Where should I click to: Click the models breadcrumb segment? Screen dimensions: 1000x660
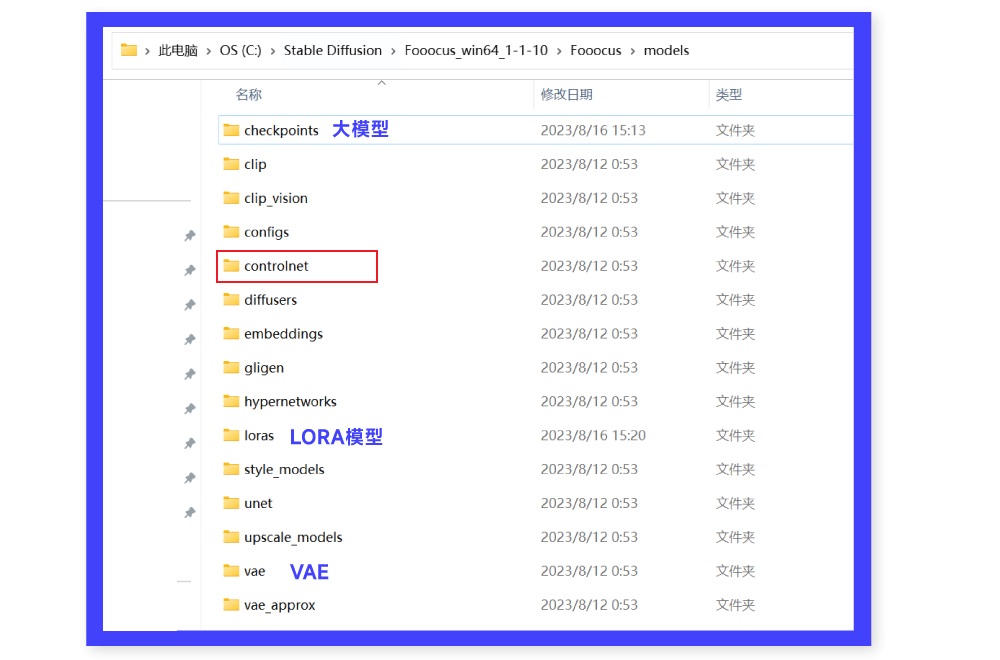pos(666,50)
